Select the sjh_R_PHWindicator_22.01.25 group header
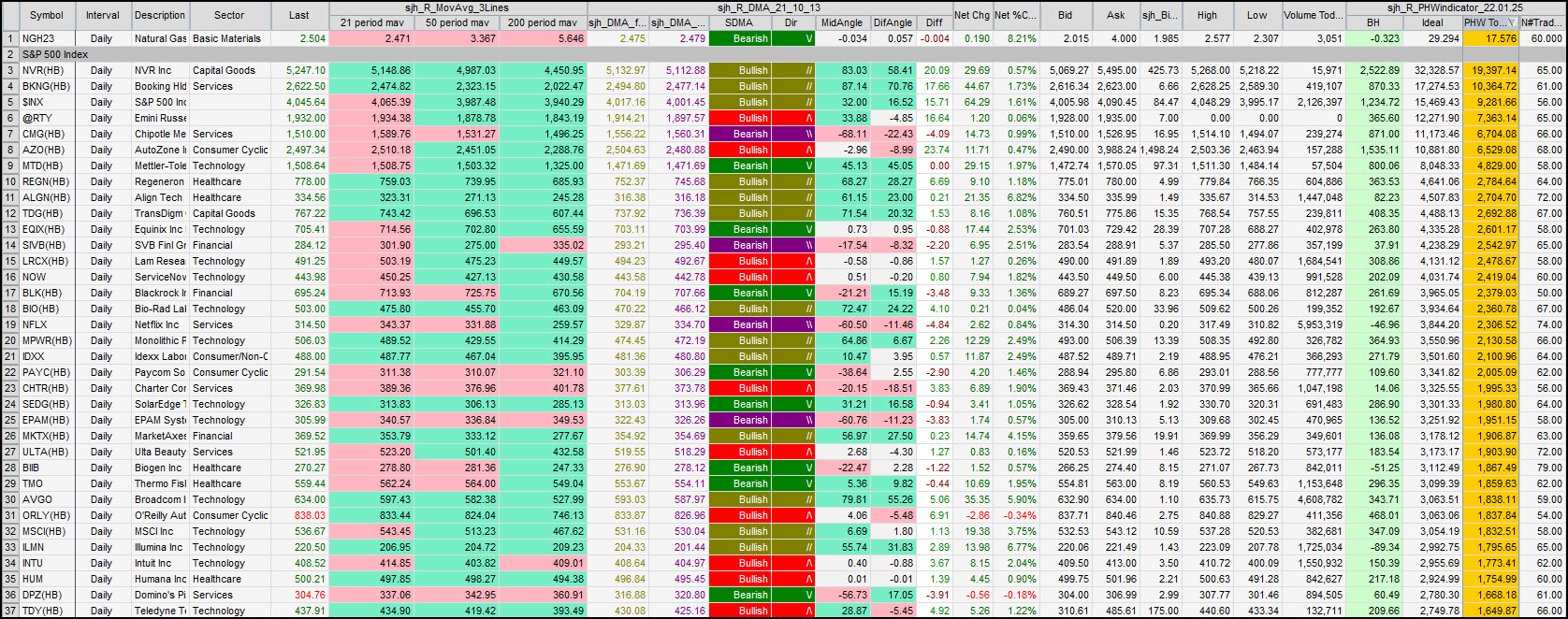 [x=1456, y=7]
